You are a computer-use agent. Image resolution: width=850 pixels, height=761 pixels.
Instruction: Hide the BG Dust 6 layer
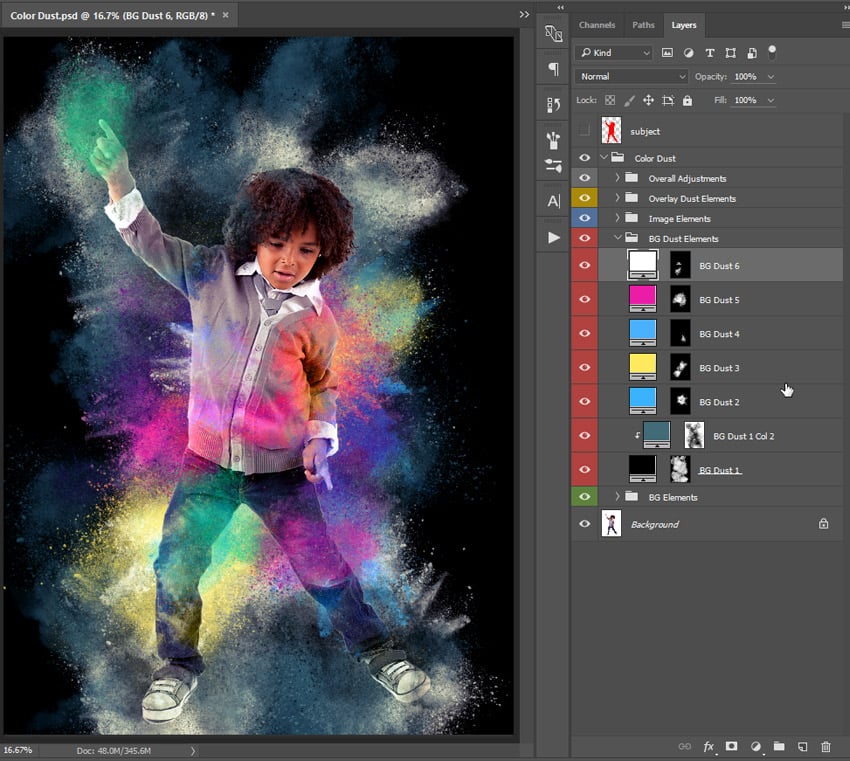coord(585,266)
